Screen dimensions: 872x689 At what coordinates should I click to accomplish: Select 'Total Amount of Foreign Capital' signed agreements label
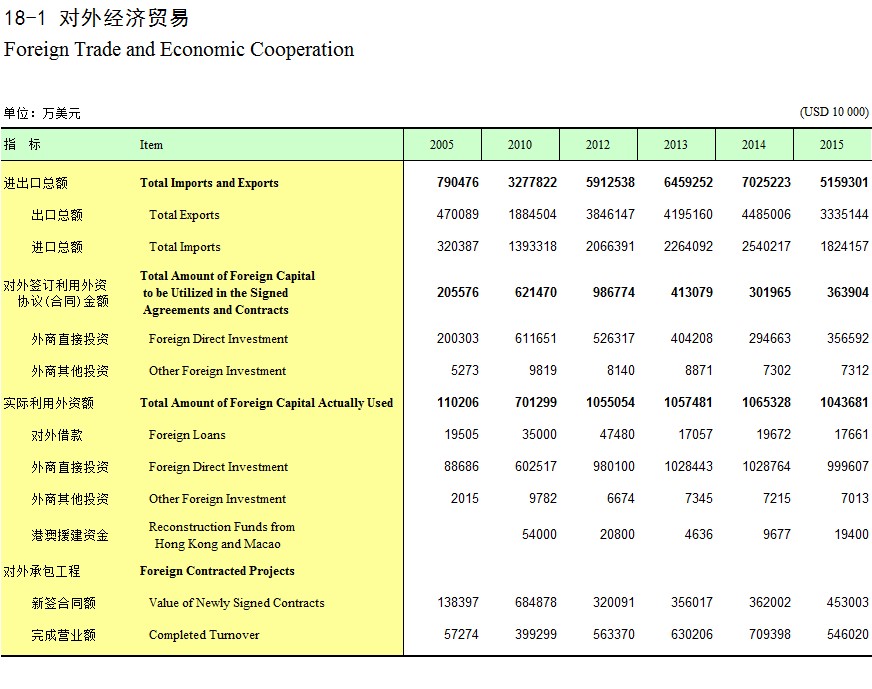[x=227, y=293]
